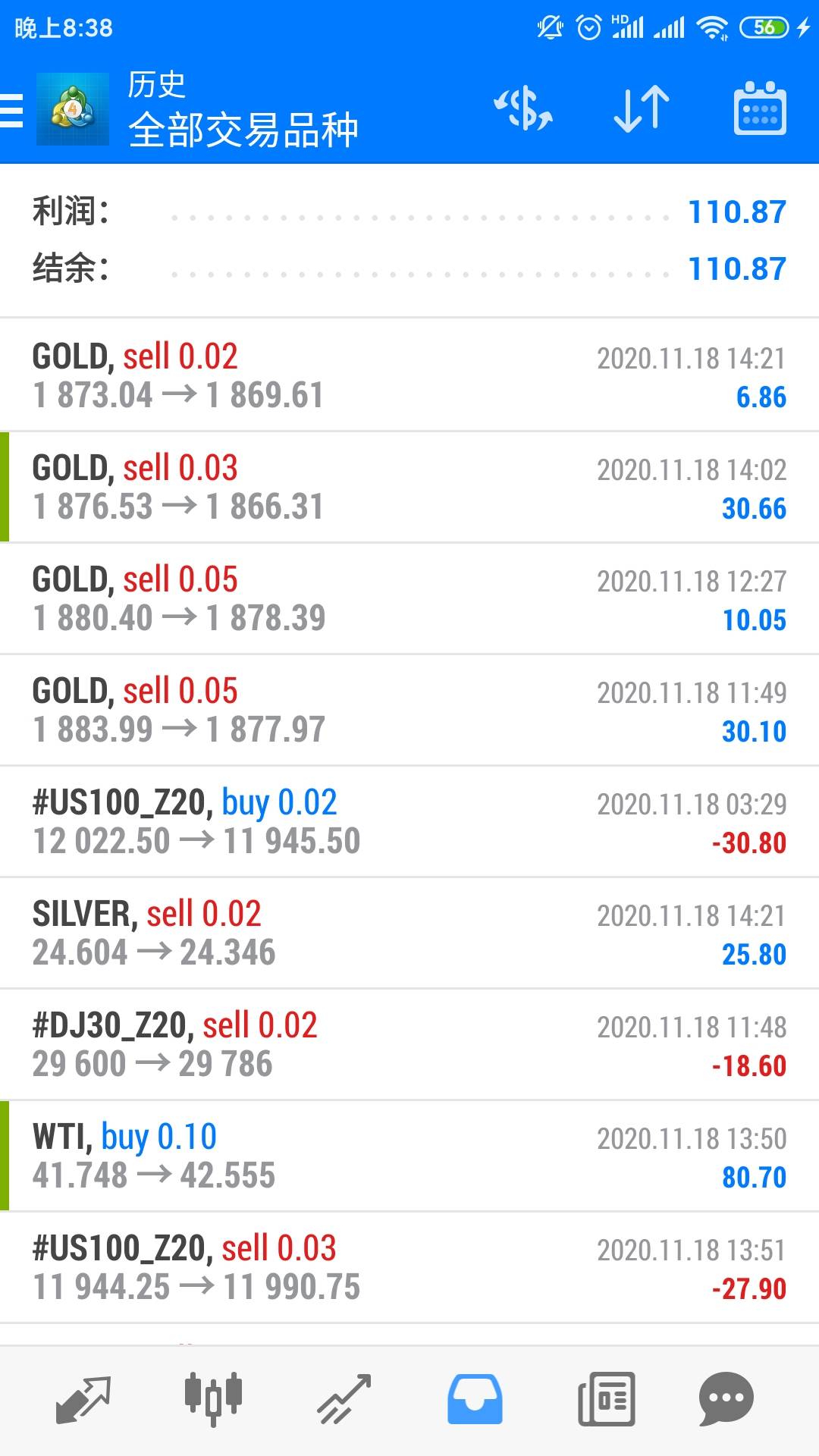Tap the MetaTrader 4 app logo

pos(73,109)
